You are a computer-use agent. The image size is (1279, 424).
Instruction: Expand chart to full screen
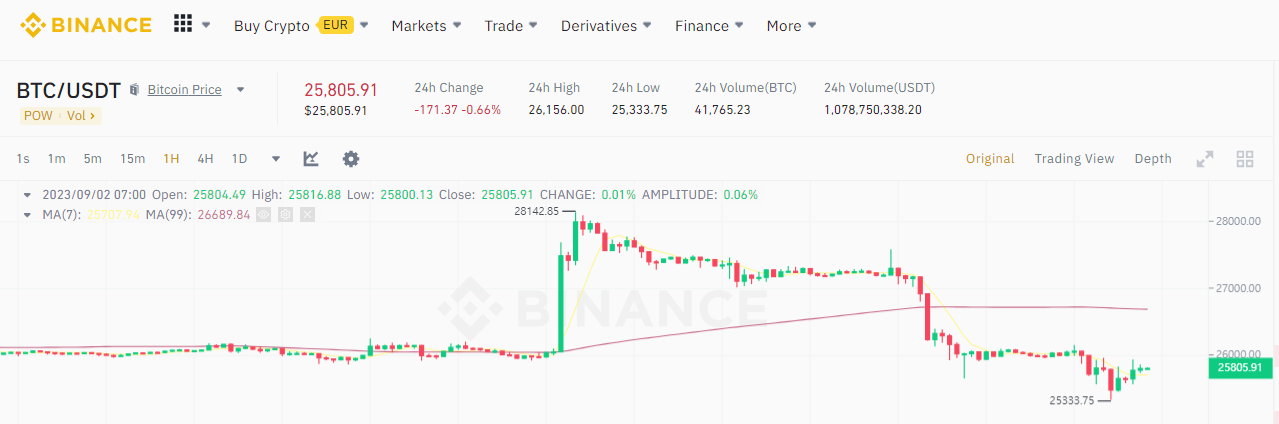pyautogui.click(x=1205, y=158)
